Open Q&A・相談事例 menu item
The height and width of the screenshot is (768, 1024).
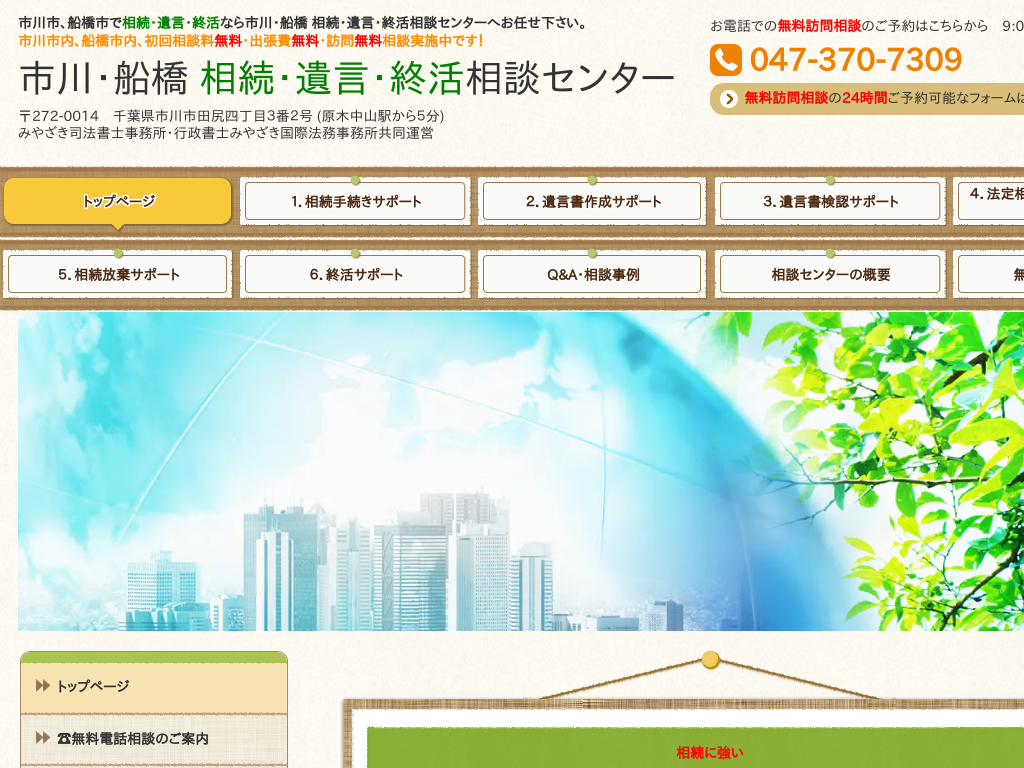coord(592,274)
